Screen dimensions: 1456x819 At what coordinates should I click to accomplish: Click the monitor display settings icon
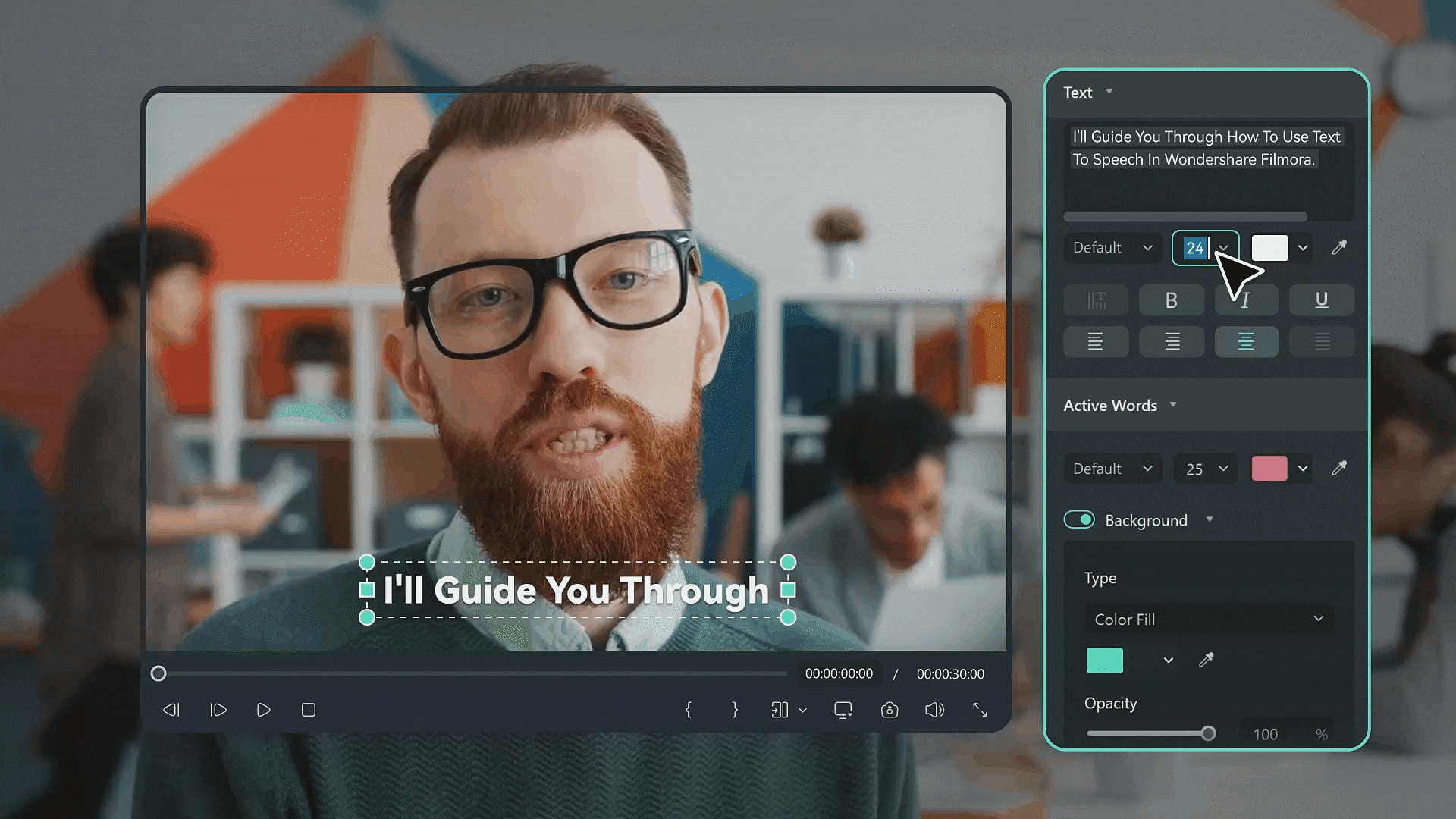click(843, 710)
